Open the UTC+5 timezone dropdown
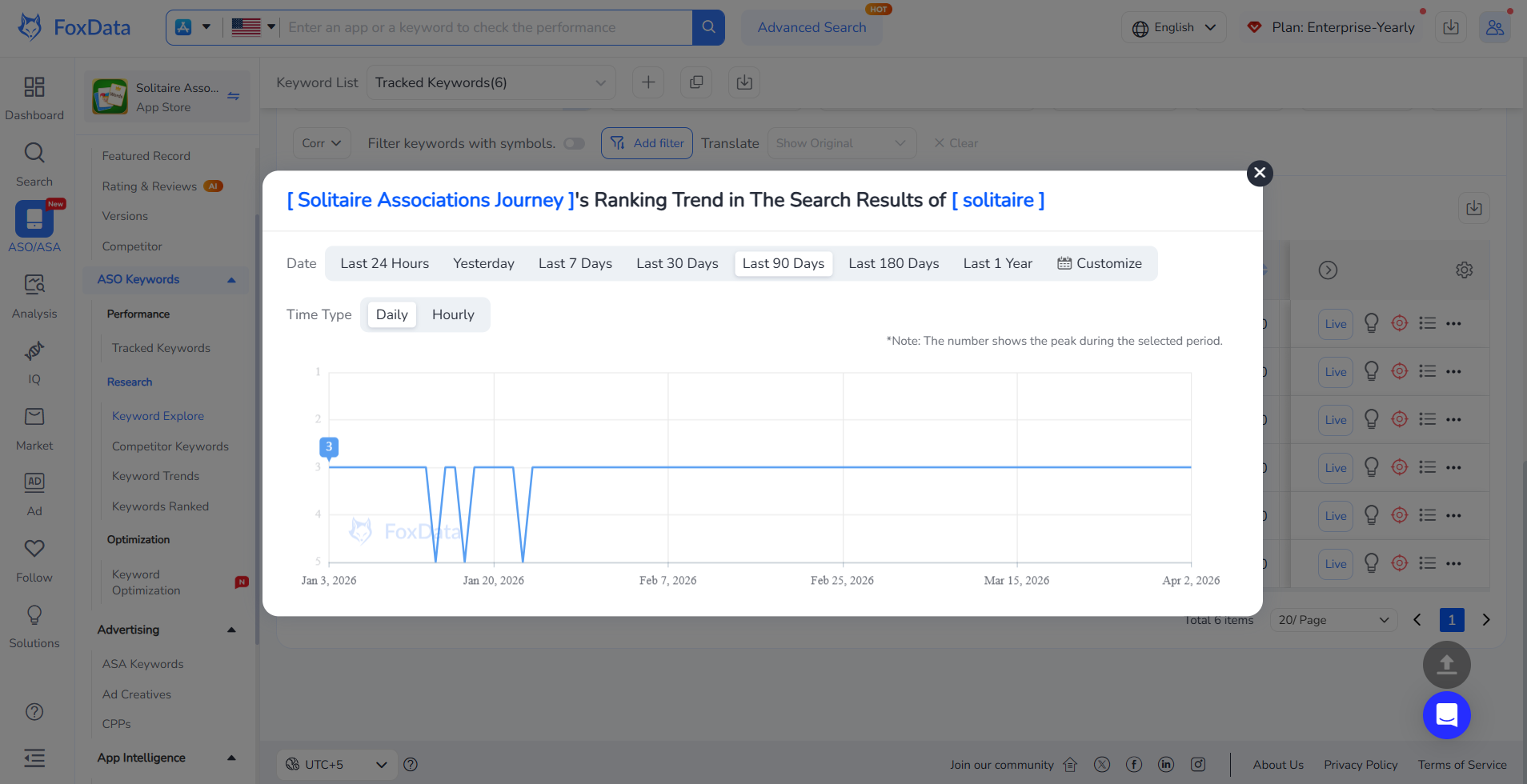Viewport: 1527px width, 784px height. pos(336,764)
